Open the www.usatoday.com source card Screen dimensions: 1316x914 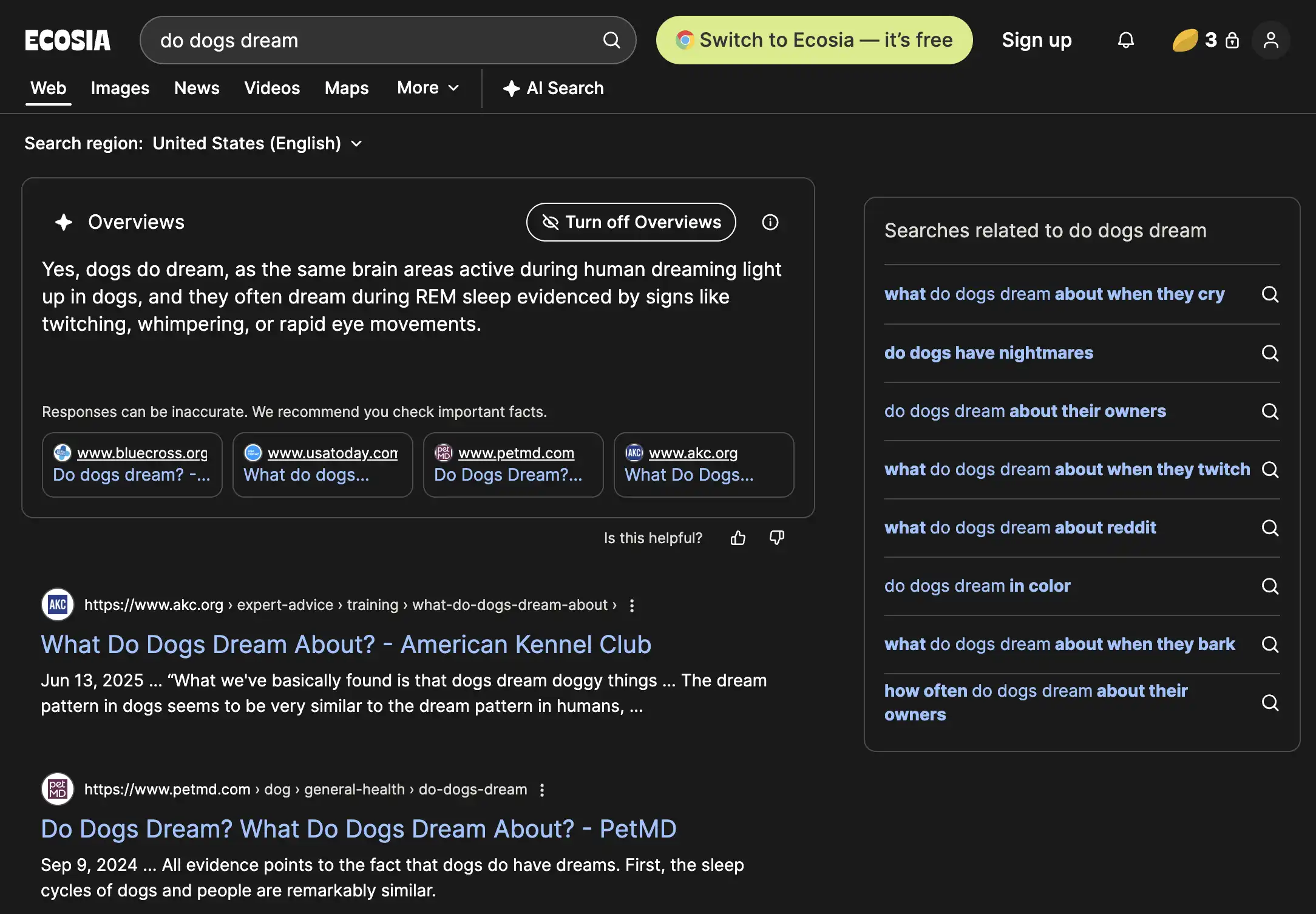[322, 464]
